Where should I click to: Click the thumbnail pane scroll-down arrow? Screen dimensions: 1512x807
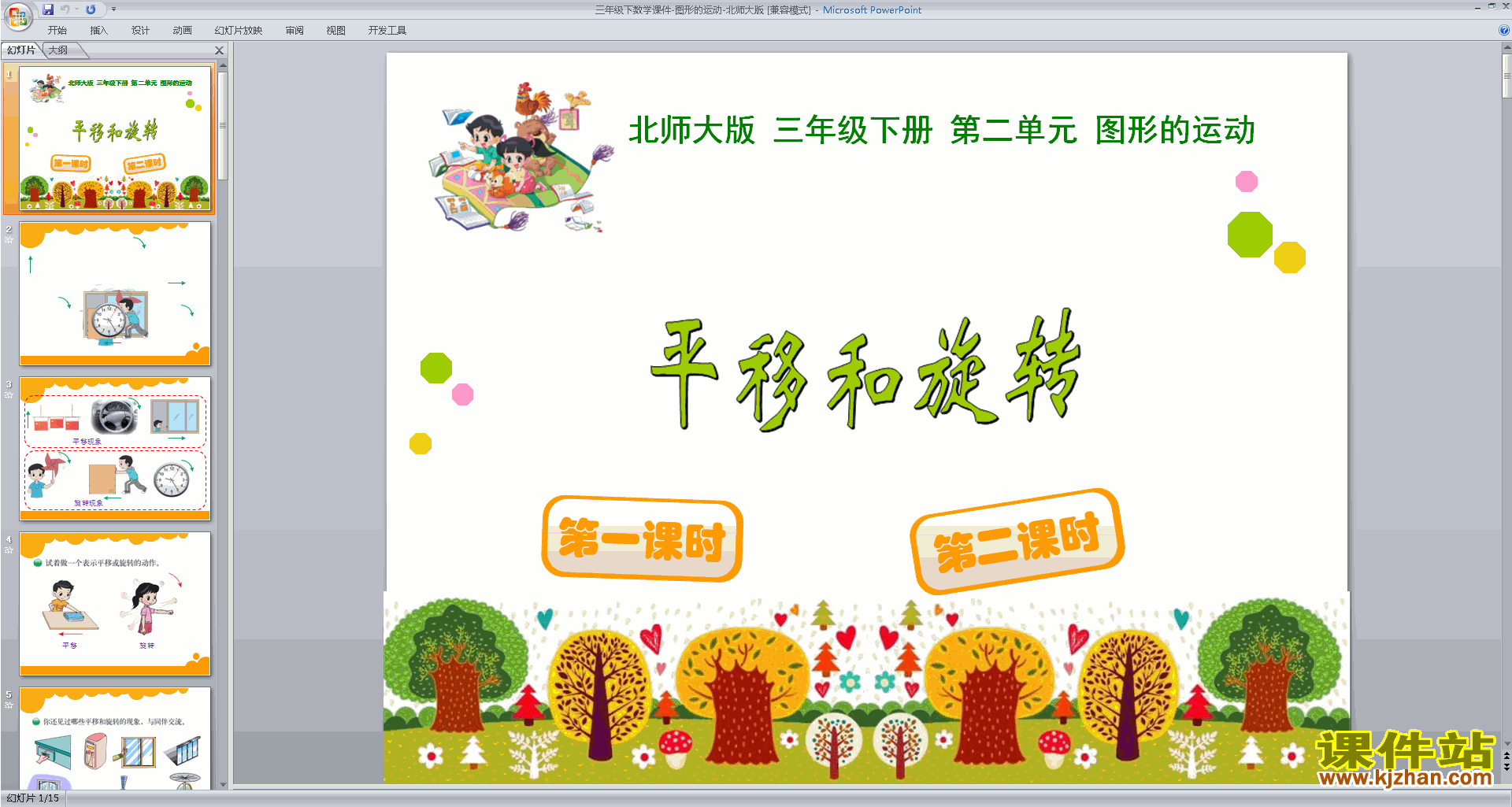tap(223, 784)
